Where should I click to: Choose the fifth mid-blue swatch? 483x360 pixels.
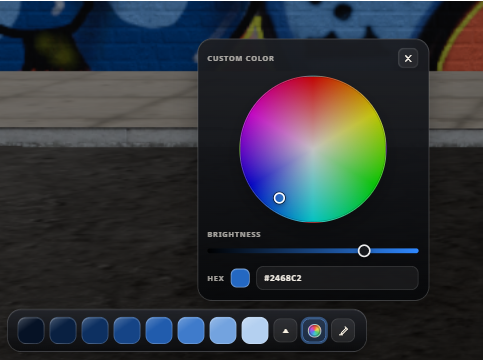tap(159, 330)
